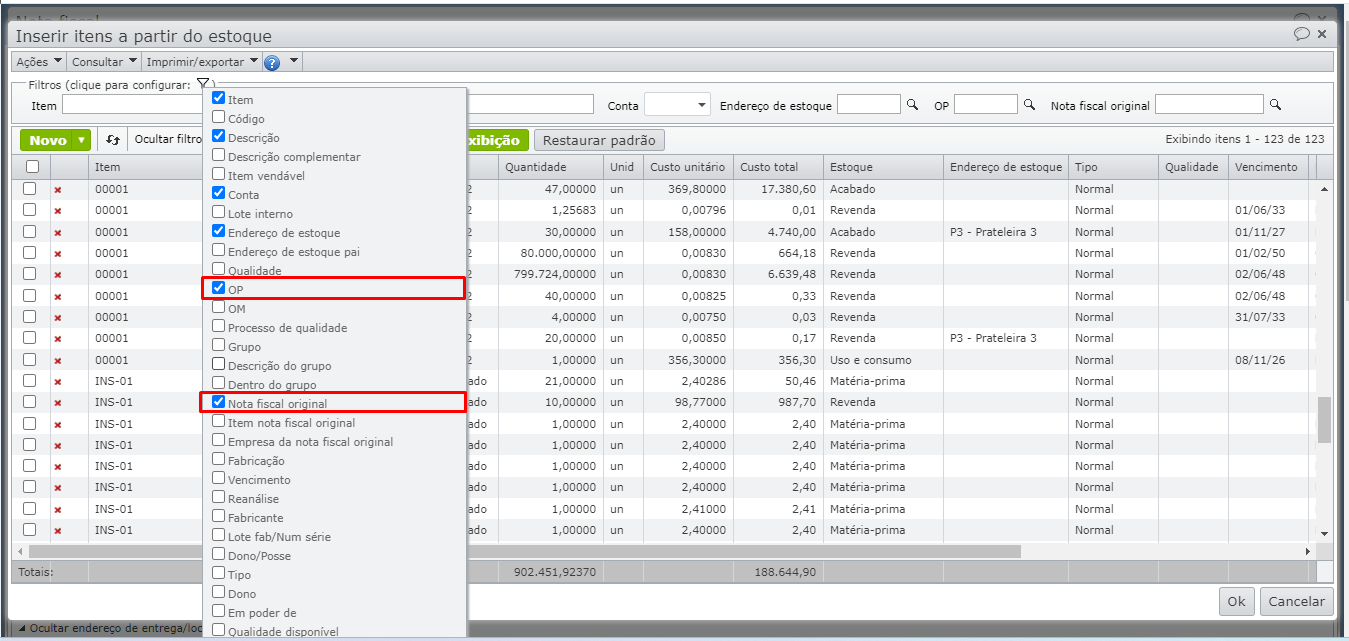Open lookup magnifier for Nota fiscal original
Screen dimensions: 1349x641
[1274, 105]
